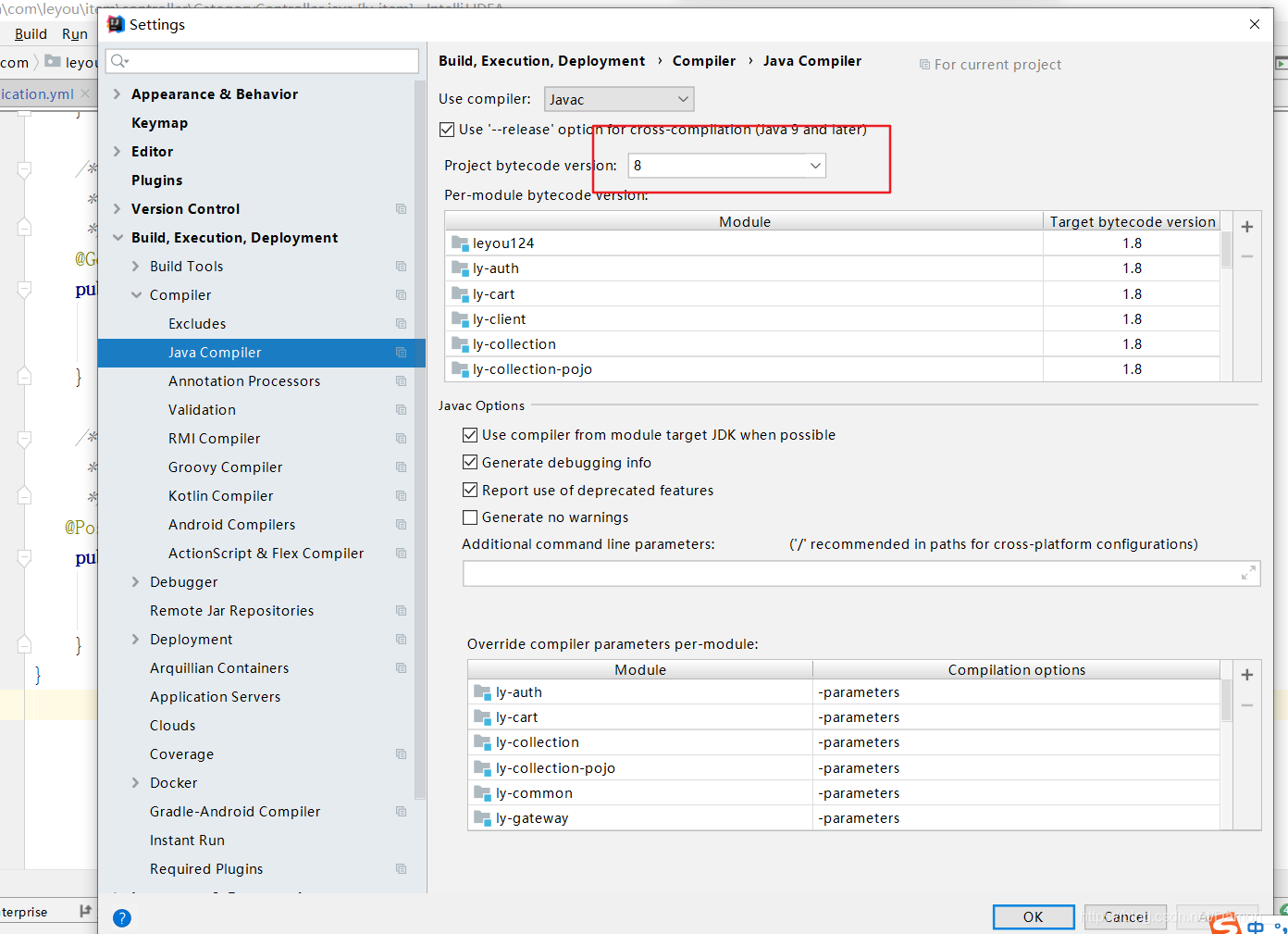Click project-level icon beside Excludes

[x=401, y=324]
